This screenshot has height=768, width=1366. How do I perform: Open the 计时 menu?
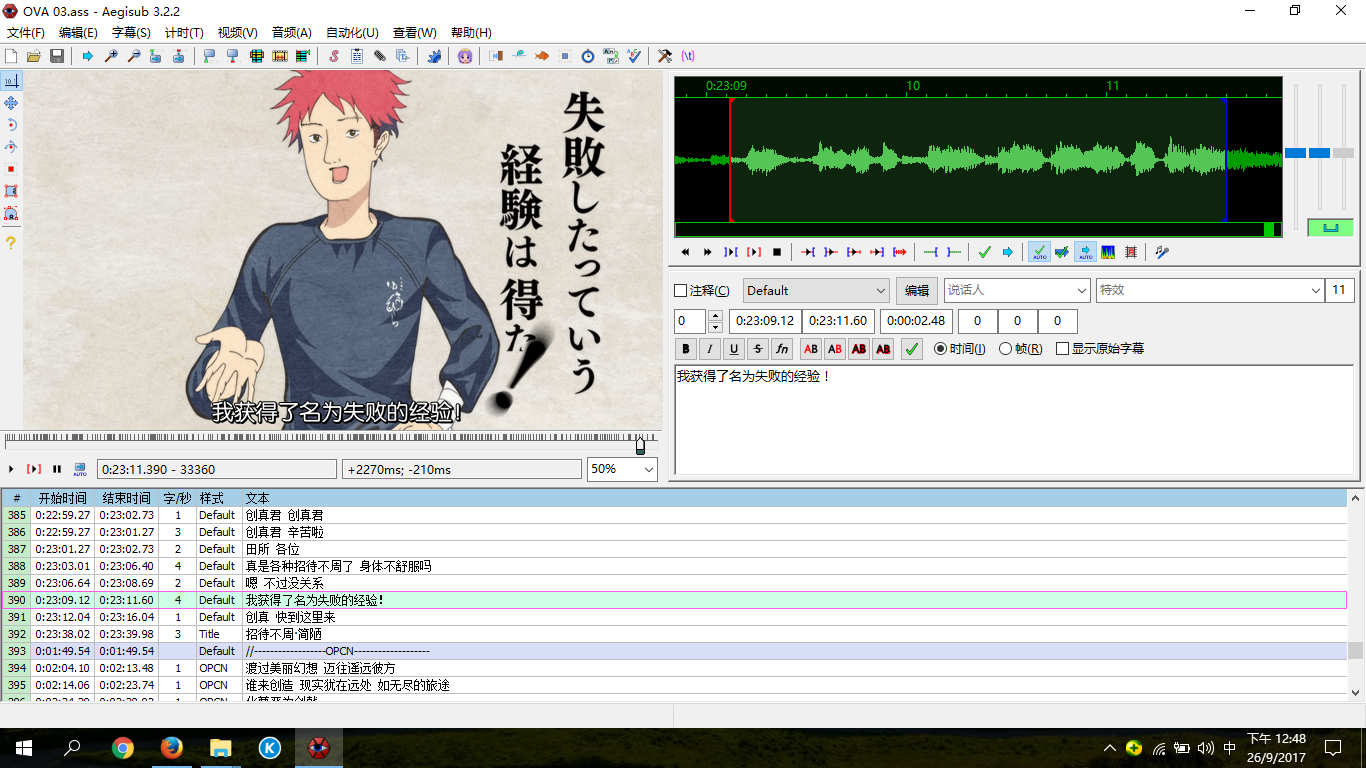coord(184,33)
